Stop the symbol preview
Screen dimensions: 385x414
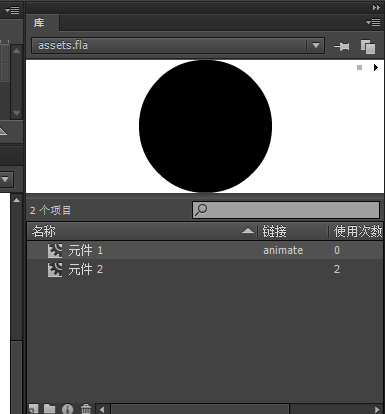[359, 68]
